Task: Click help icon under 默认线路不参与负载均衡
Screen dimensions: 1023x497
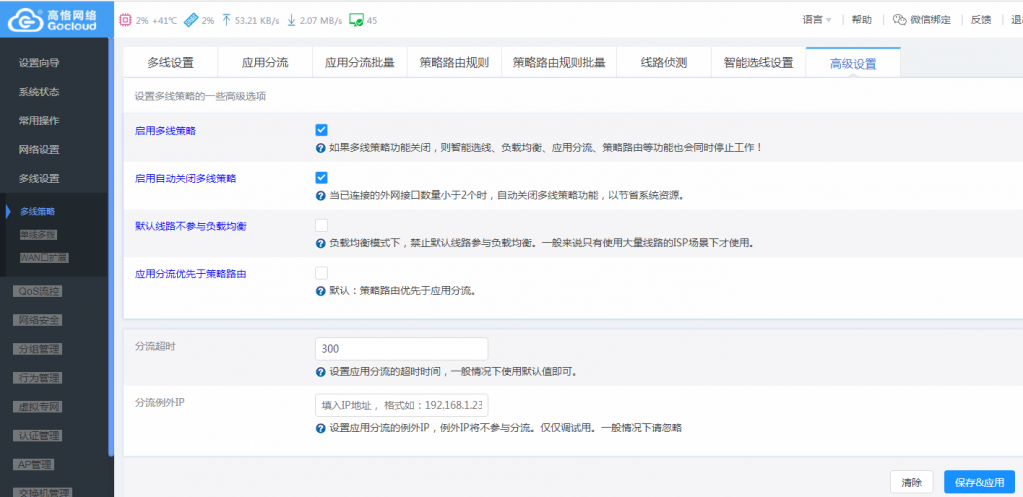Action: (320, 243)
